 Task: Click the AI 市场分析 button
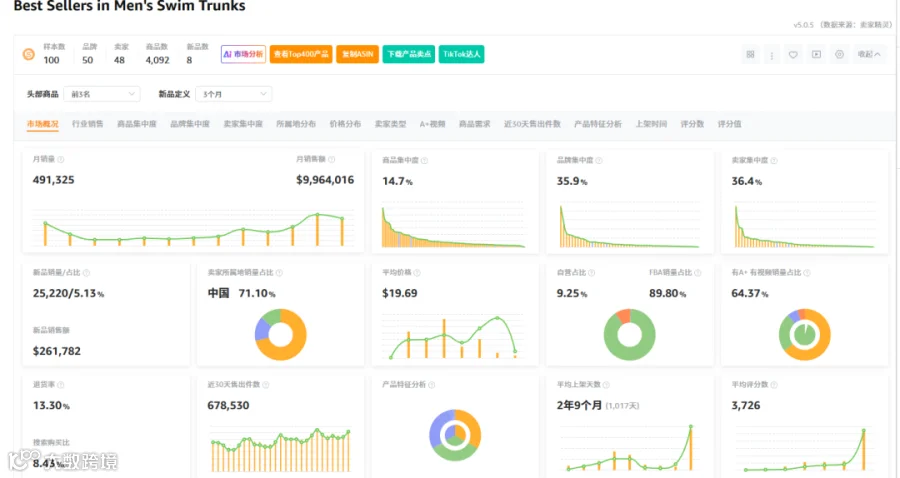pos(243,54)
